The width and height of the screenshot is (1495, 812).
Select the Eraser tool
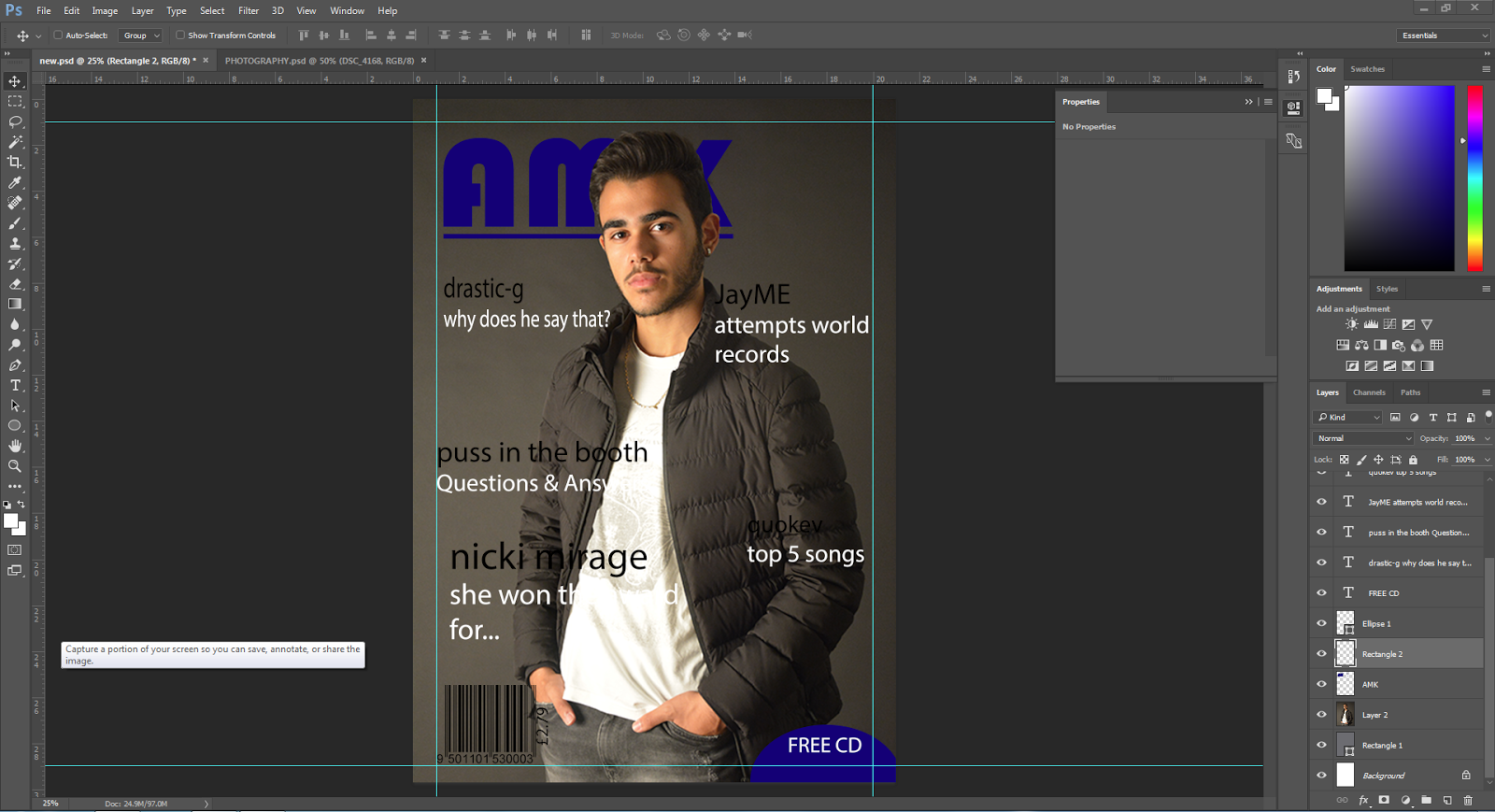pyautogui.click(x=15, y=284)
